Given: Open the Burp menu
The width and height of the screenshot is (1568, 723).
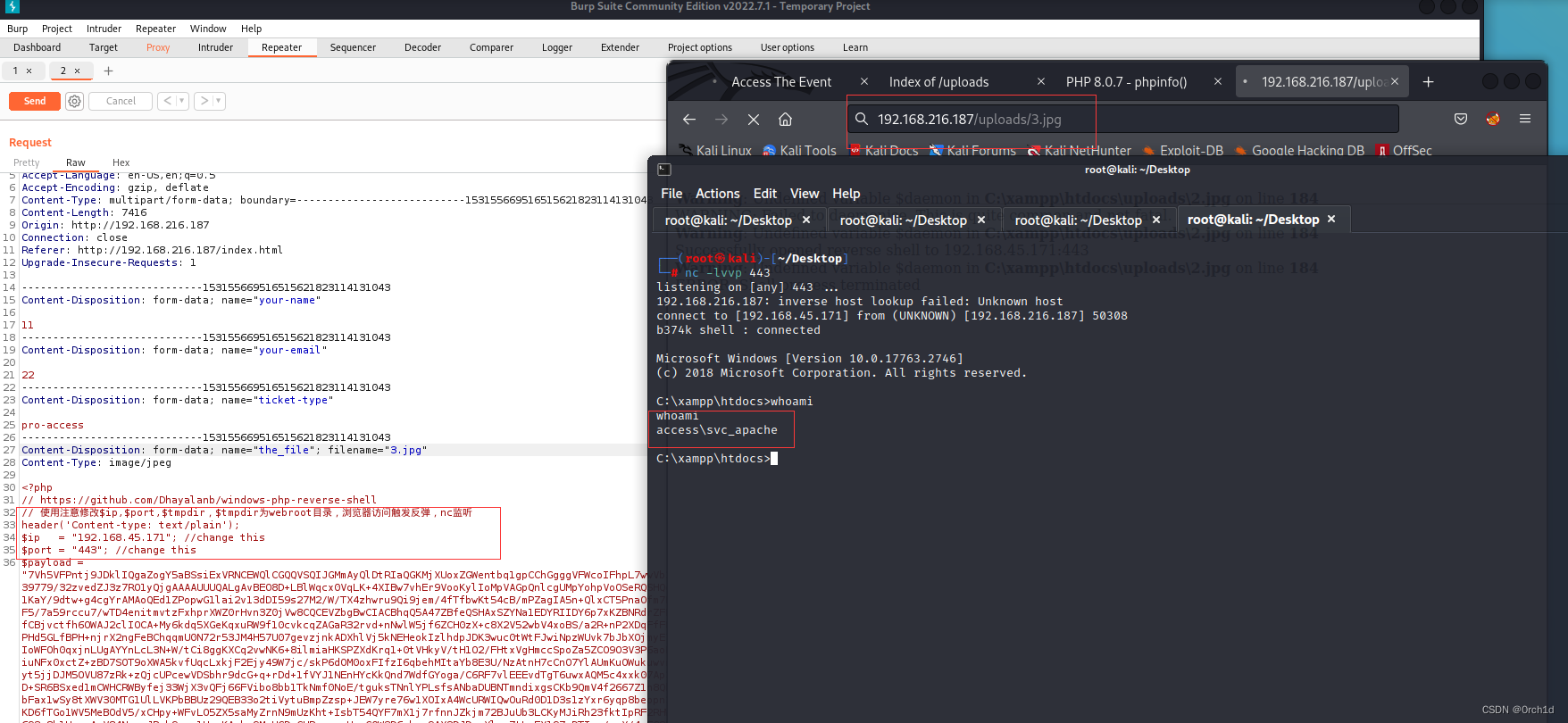Looking at the screenshot, I should (18, 29).
